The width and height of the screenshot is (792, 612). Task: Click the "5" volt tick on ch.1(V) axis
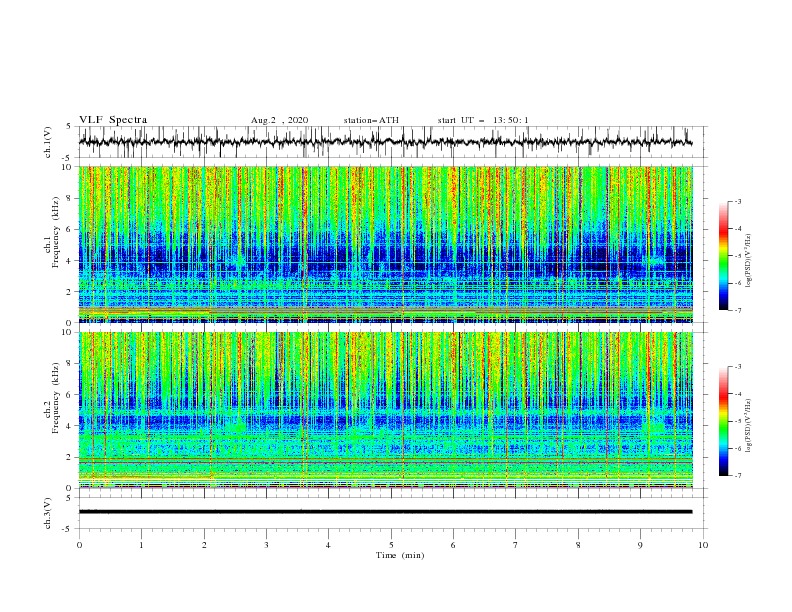(69, 127)
